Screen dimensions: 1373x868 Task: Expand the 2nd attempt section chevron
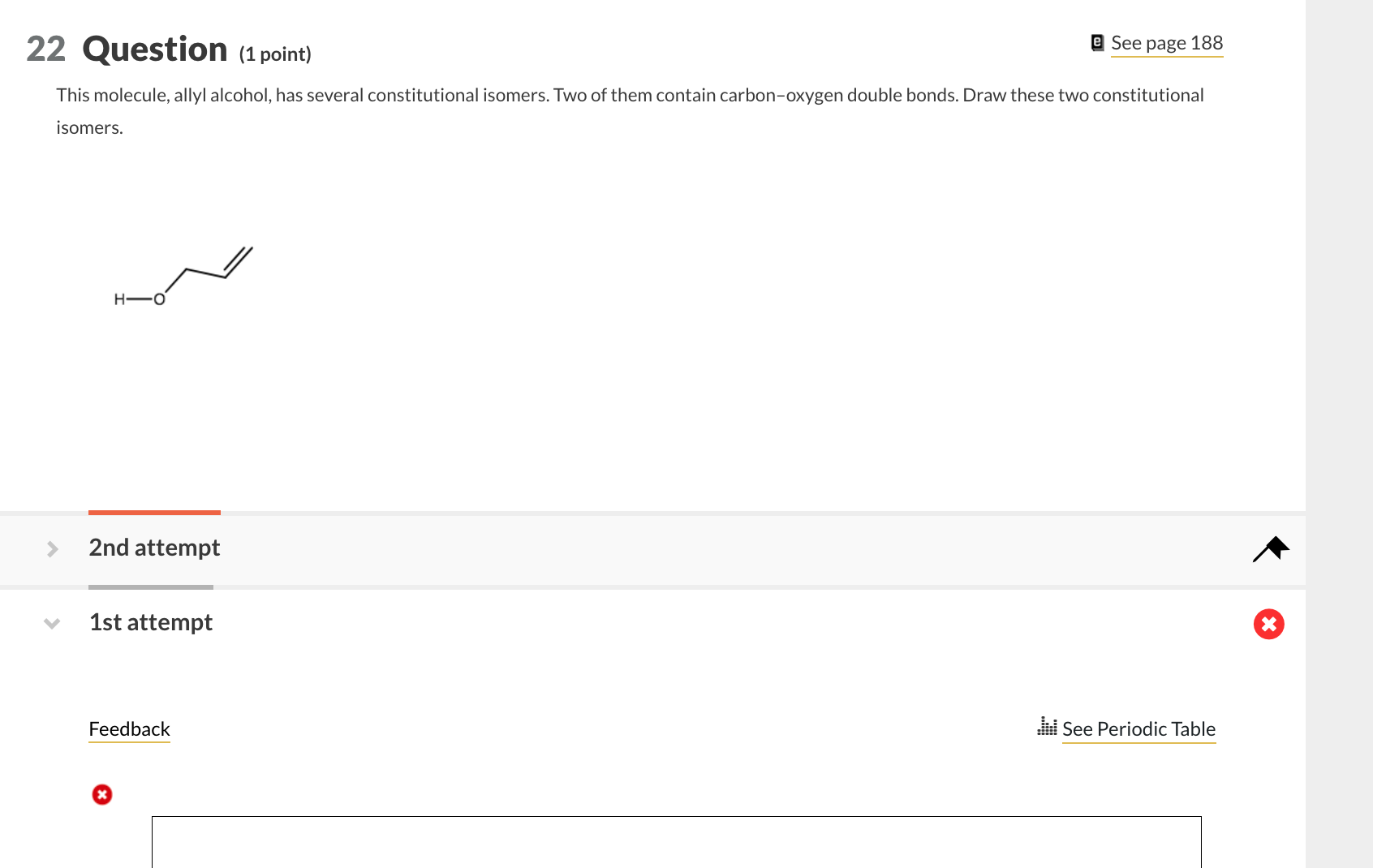tap(53, 549)
